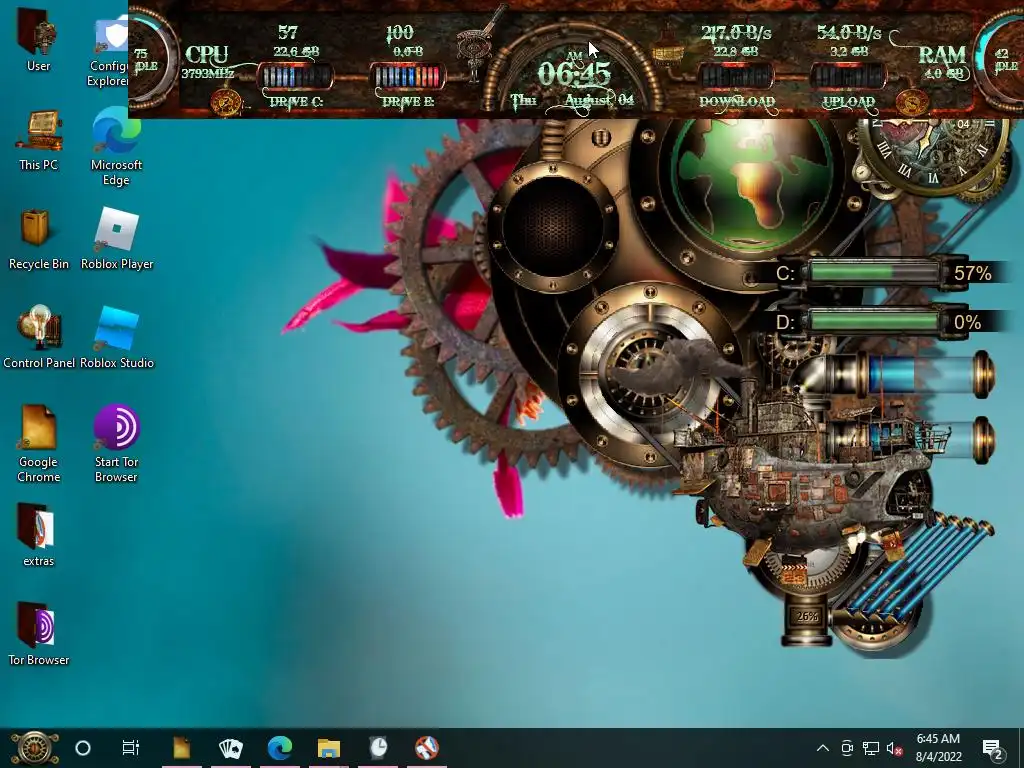Select the extras folder icon
The width and height of the screenshot is (1024, 768).
pos(39,534)
